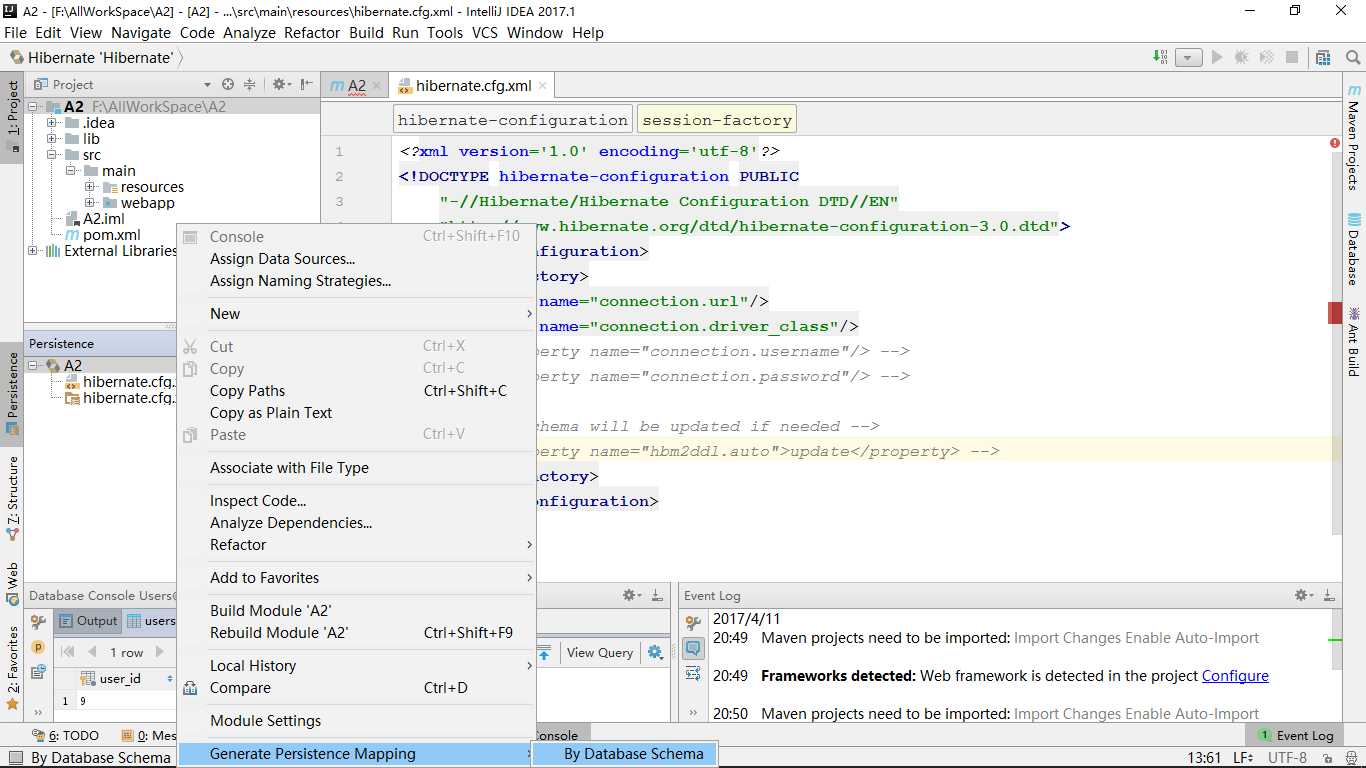1366x768 pixels.
Task: Click the UTF-8 encoding selector in status bar
Action: (1286, 758)
